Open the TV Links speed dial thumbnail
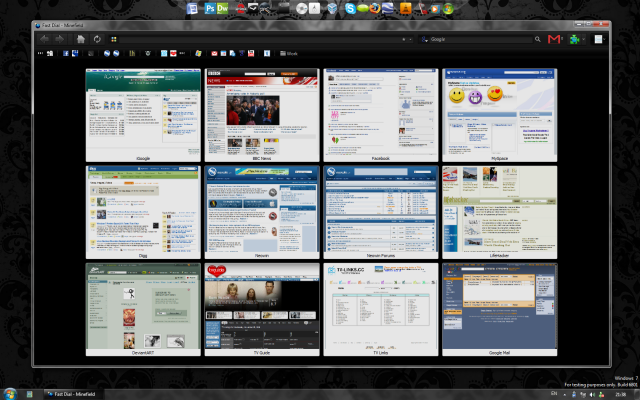 (x=381, y=309)
